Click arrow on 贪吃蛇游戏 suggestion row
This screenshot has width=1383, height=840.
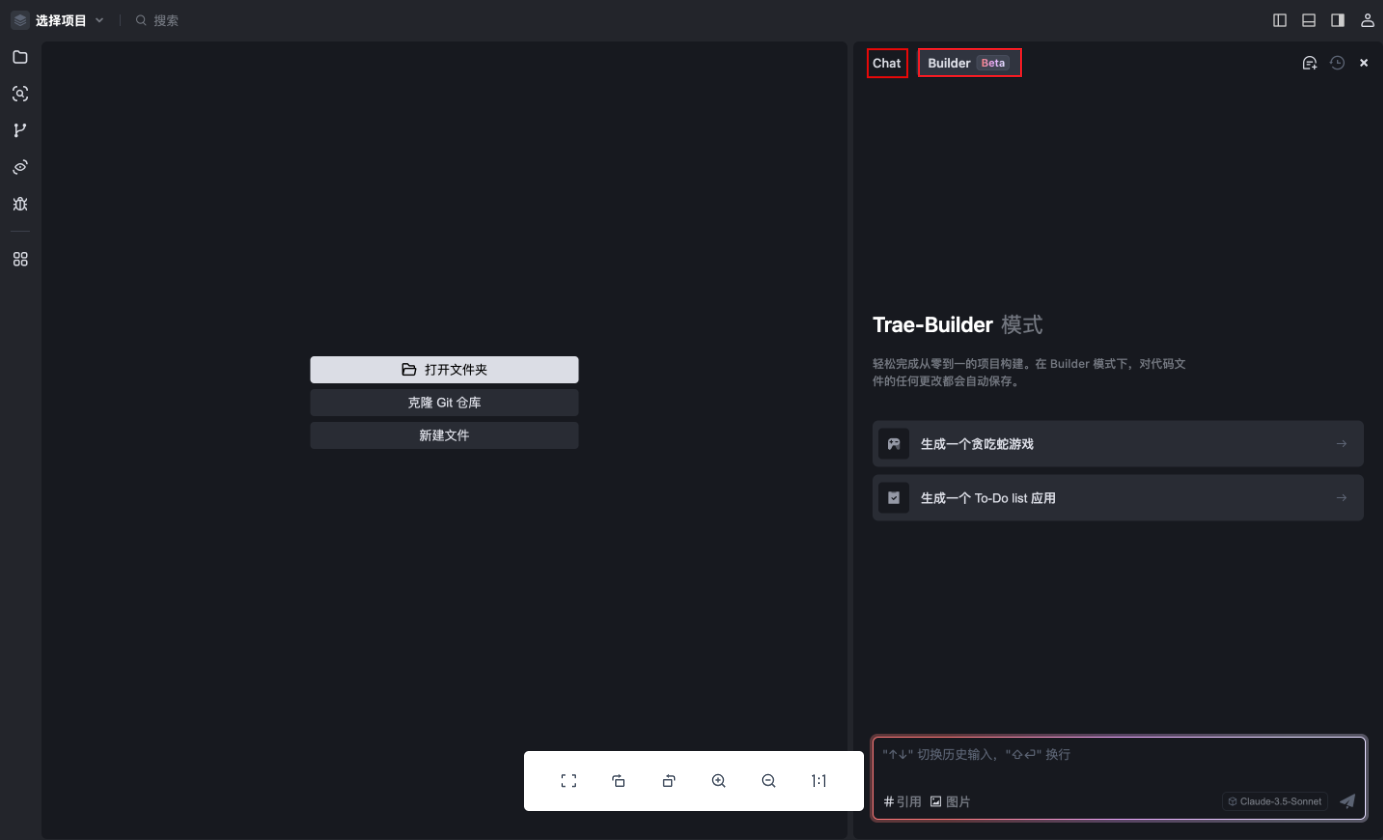[1342, 444]
